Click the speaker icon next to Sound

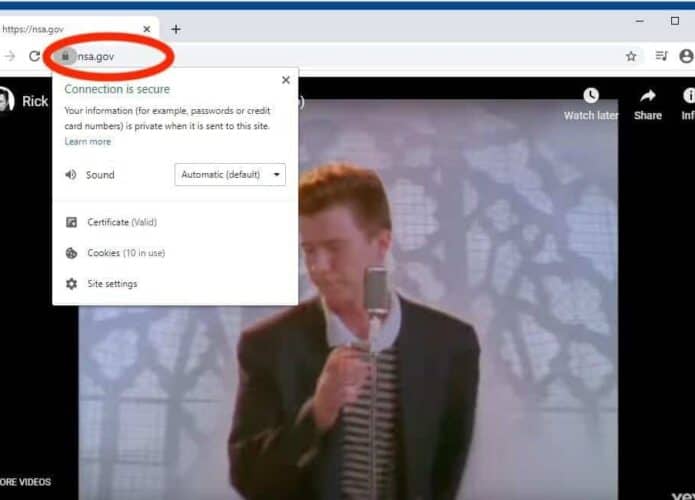coord(71,175)
